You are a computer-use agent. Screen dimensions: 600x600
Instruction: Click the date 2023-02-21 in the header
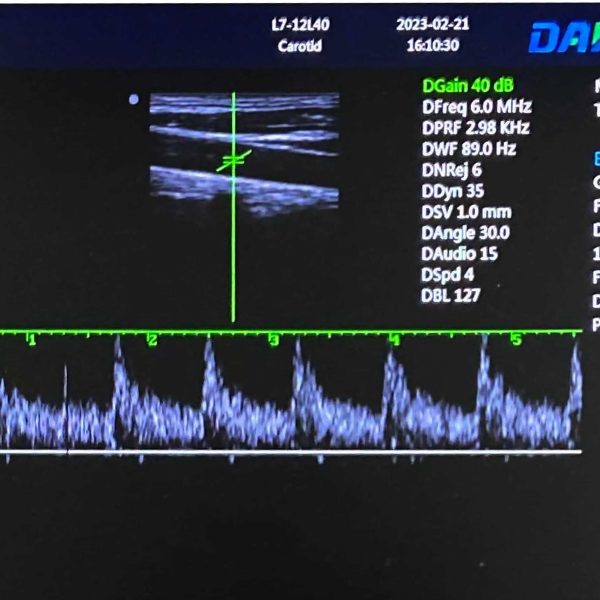(x=432, y=26)
